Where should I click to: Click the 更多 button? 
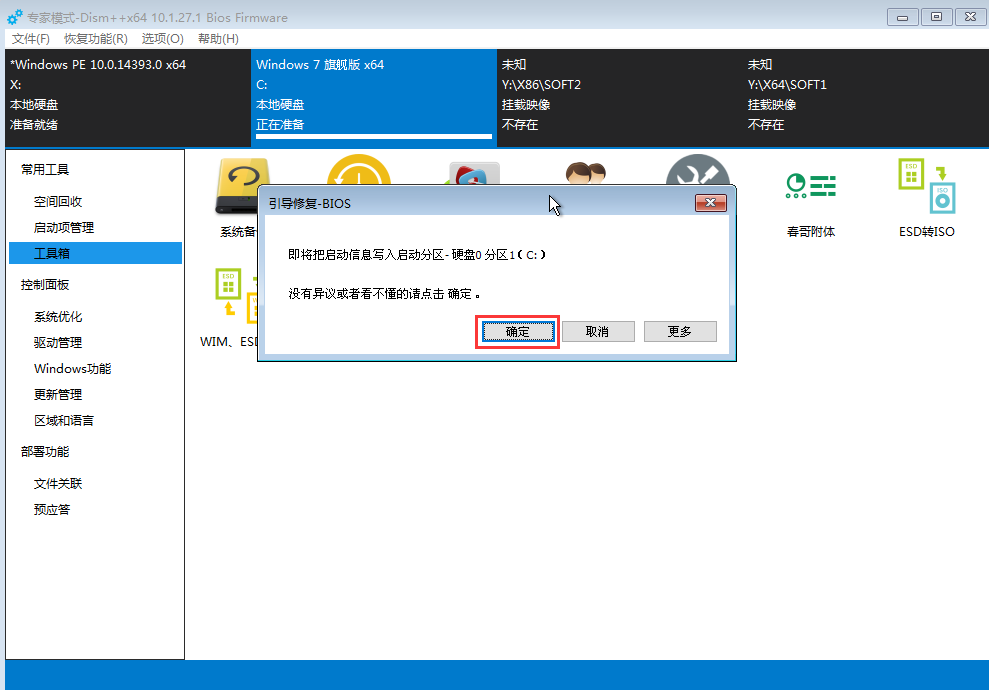[680, 331]
